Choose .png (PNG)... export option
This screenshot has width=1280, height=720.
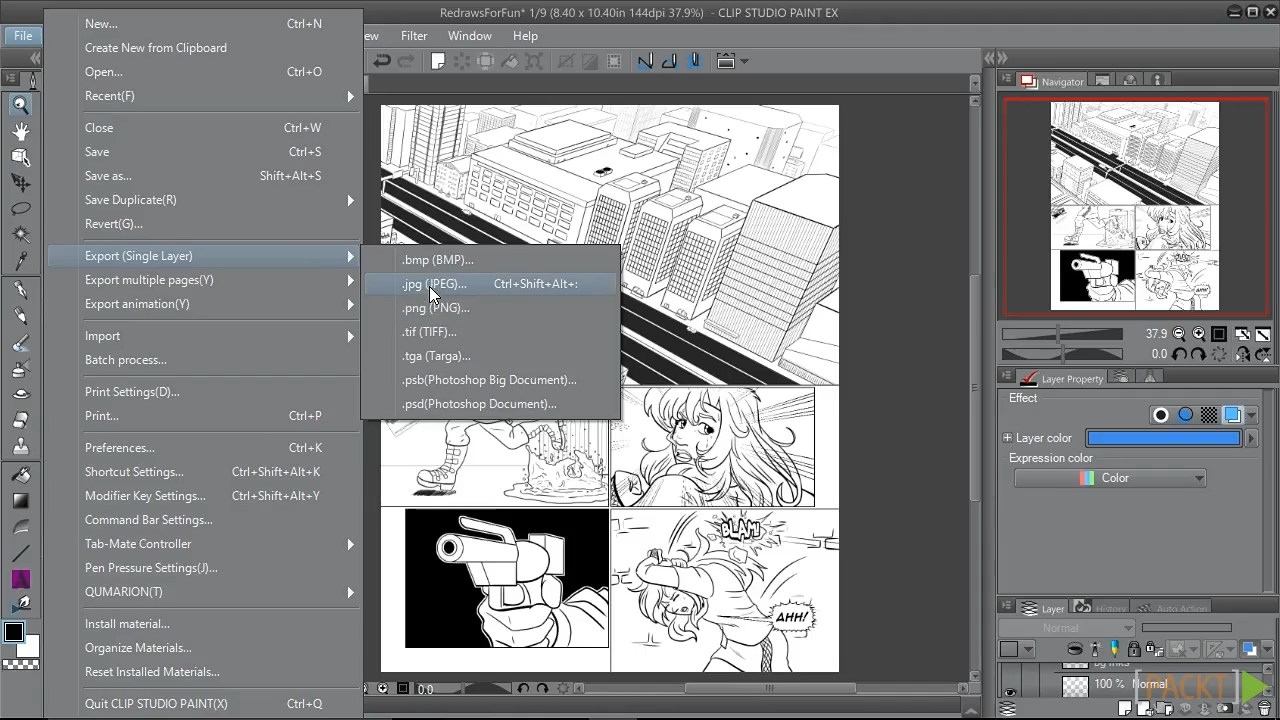point(491,308)
